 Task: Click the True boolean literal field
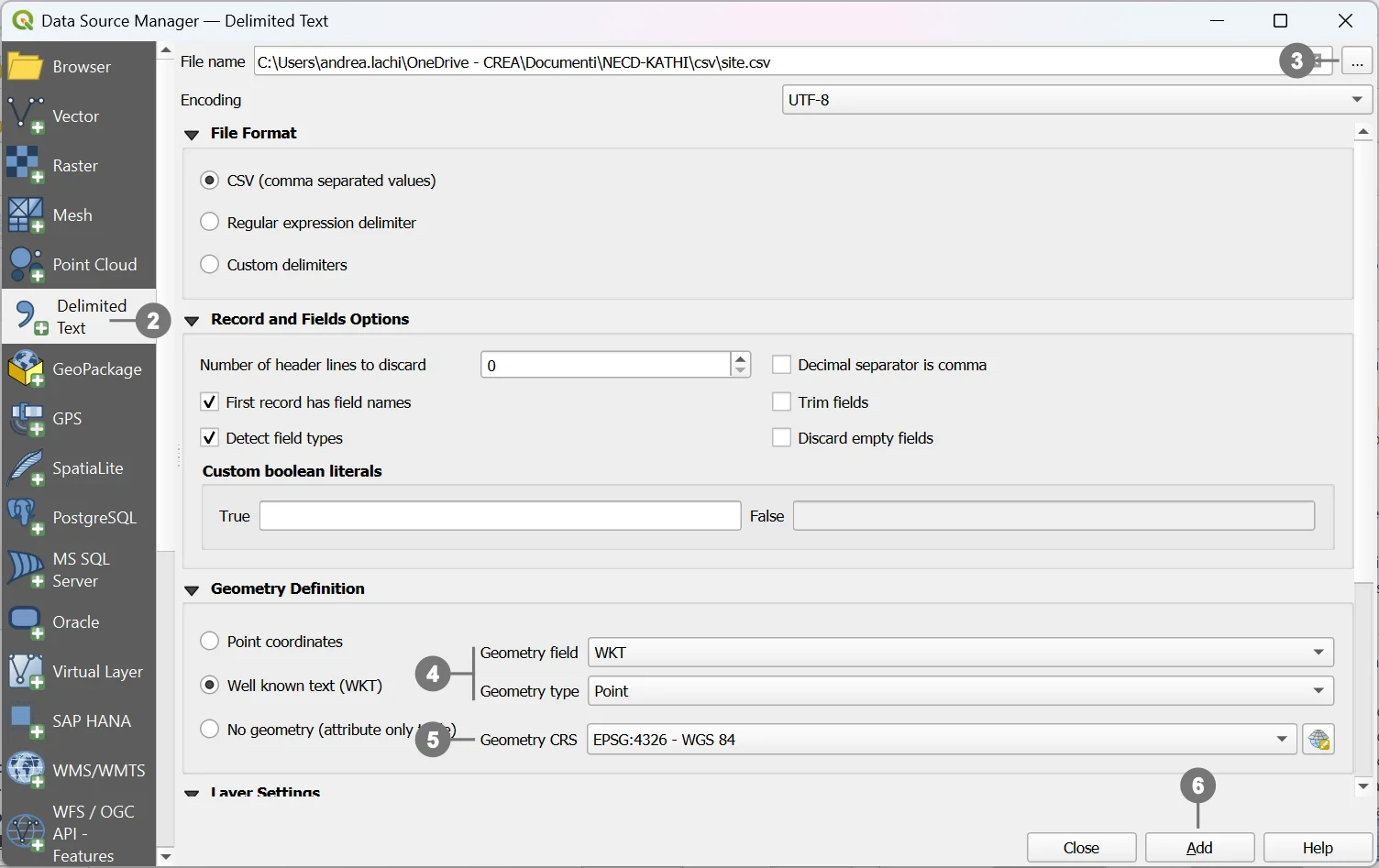click(500, 516)
